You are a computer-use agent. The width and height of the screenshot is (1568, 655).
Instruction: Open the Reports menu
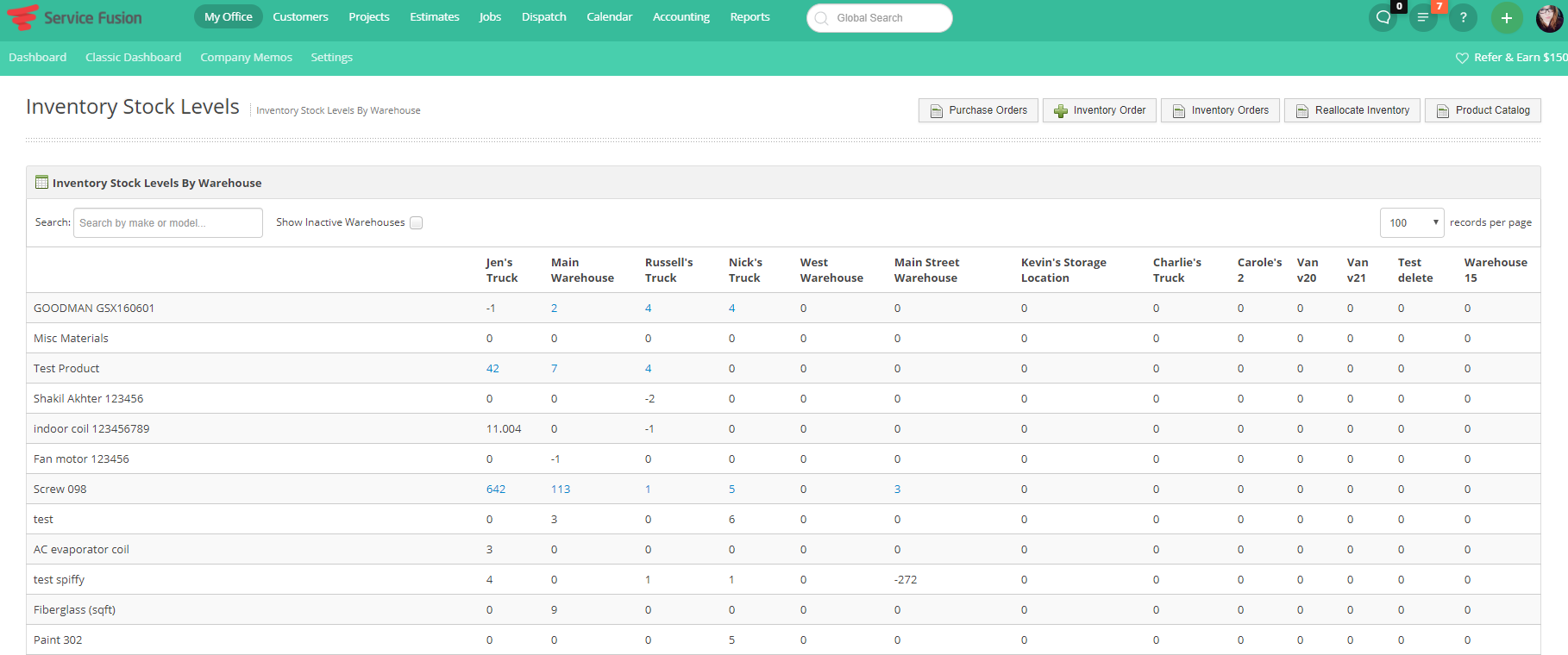pos(750,16)
